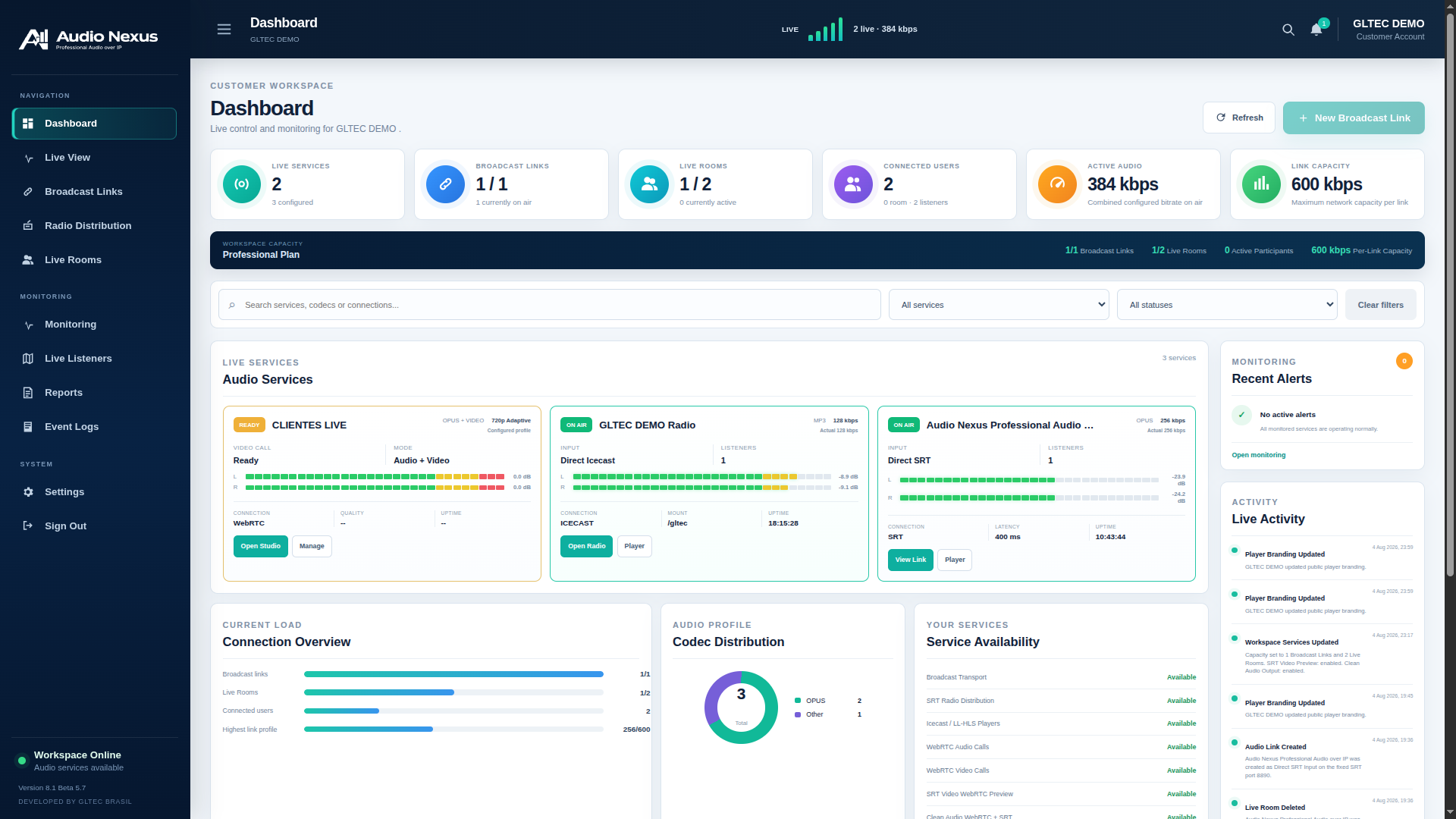Open the notifications bell
The image size is (1456, 819).
[x=1316, y=30]
